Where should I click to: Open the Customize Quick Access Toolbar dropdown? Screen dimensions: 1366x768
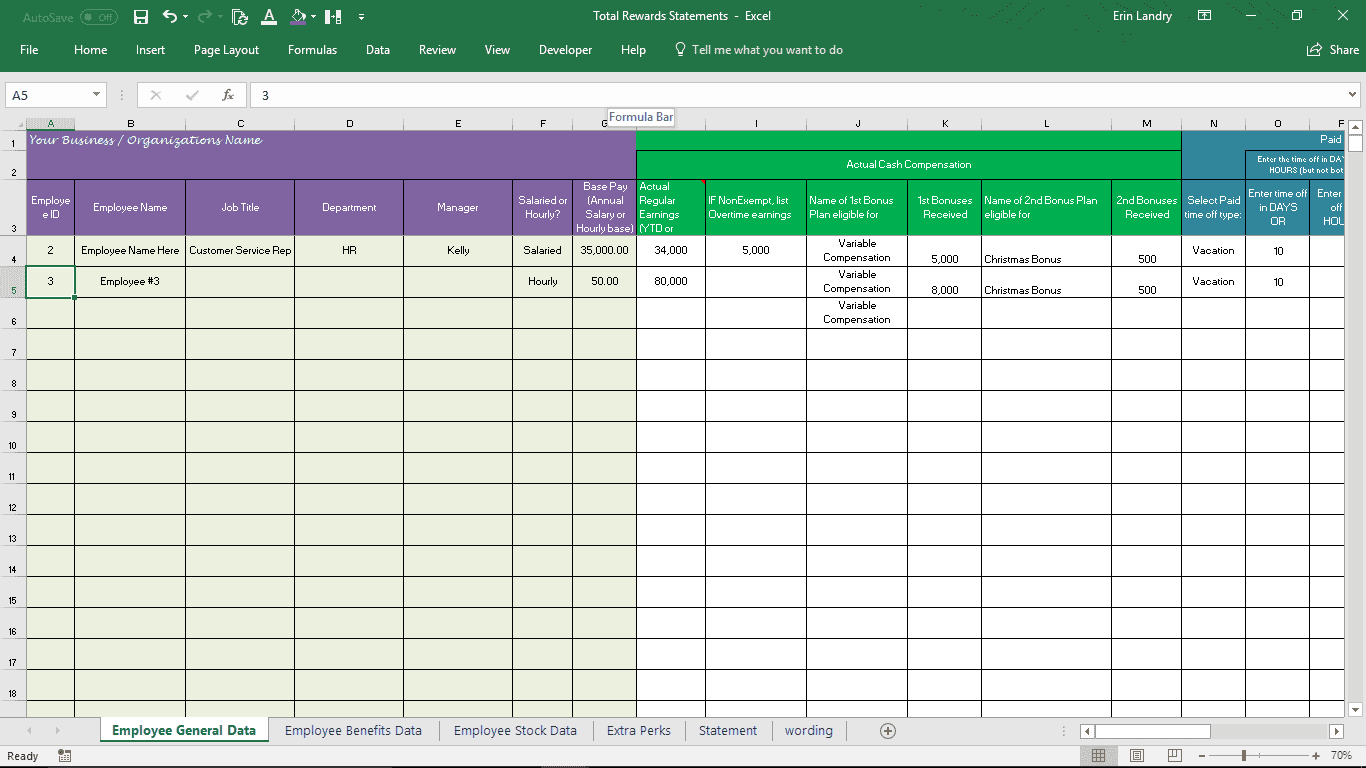[x=361, y=17]
